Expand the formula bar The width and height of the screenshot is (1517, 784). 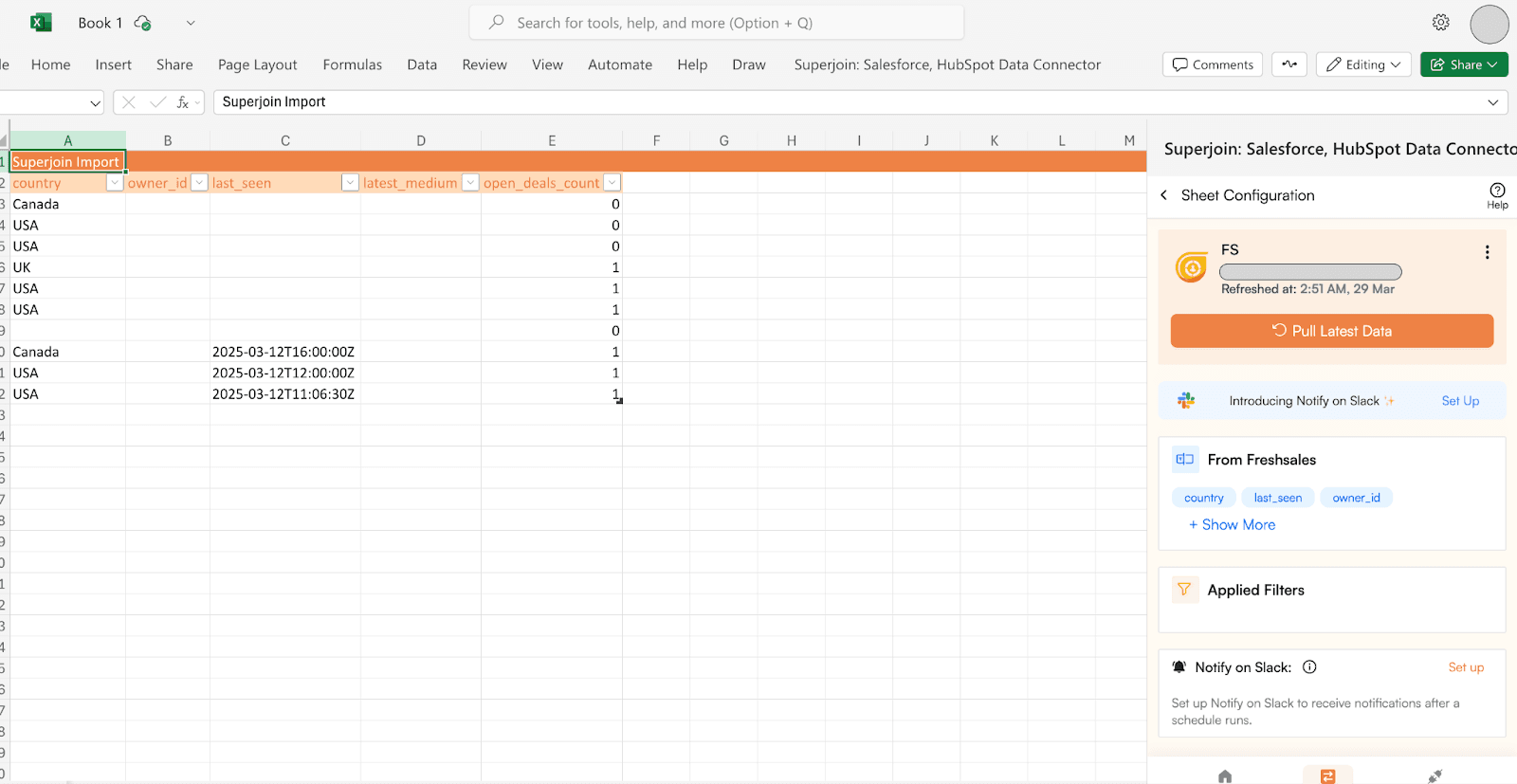(1493, 102)
